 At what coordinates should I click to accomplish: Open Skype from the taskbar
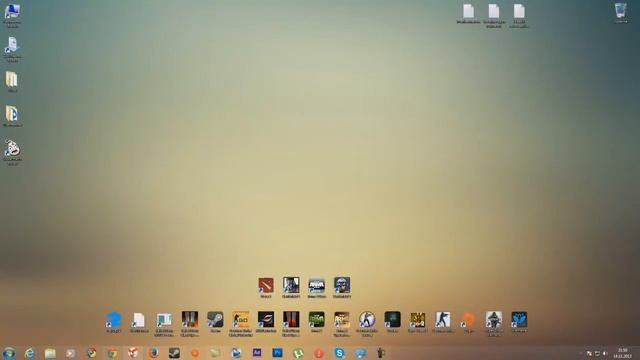click(339, 353)
